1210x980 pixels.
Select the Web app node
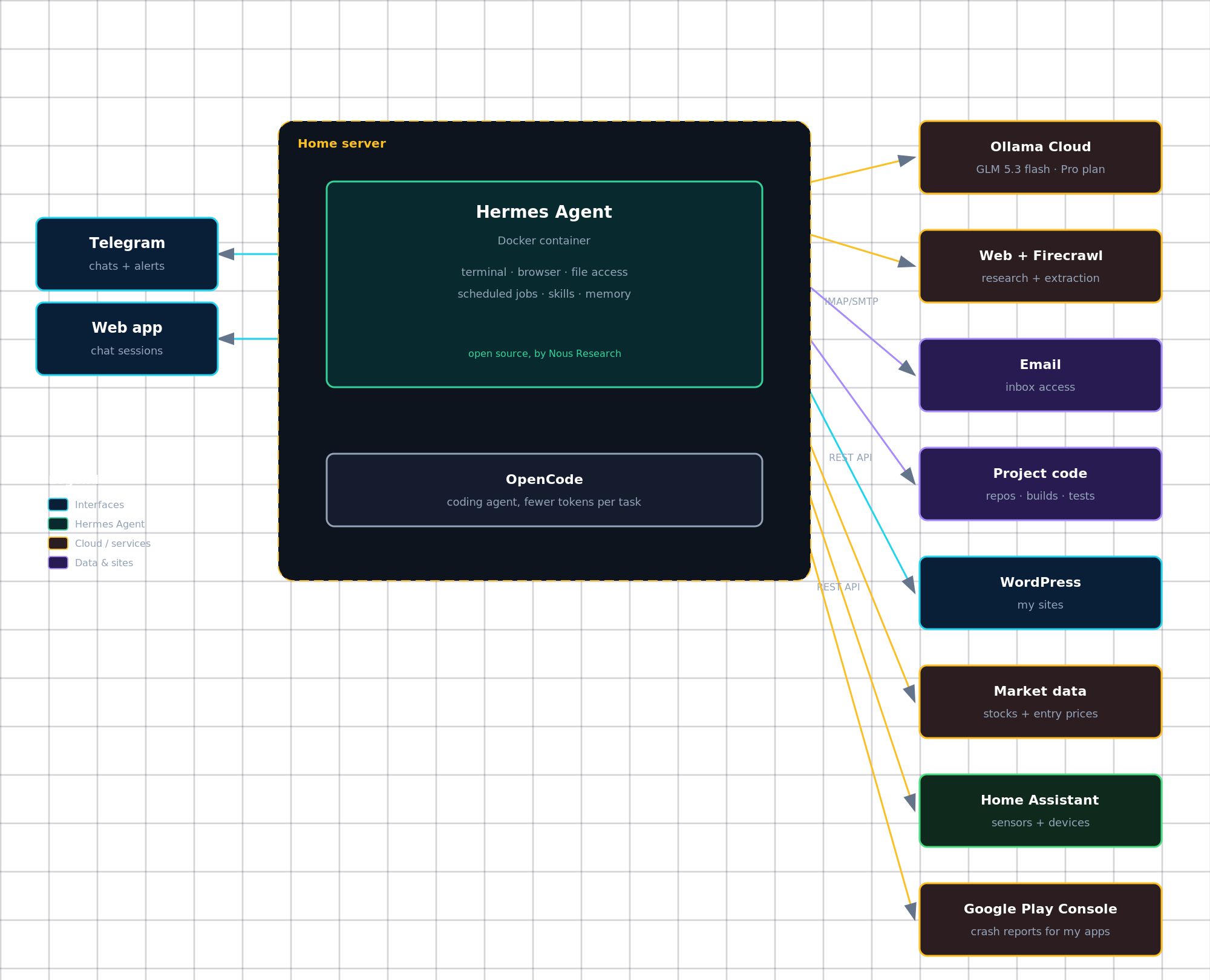pos(127,339)
